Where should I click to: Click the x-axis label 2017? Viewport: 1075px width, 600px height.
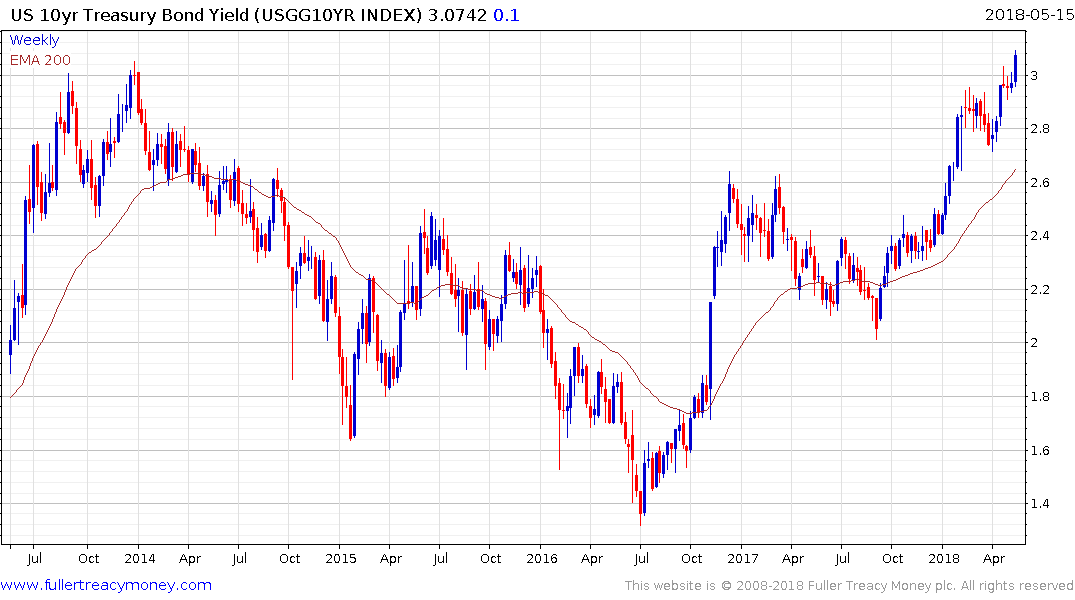tap(743, 558)
